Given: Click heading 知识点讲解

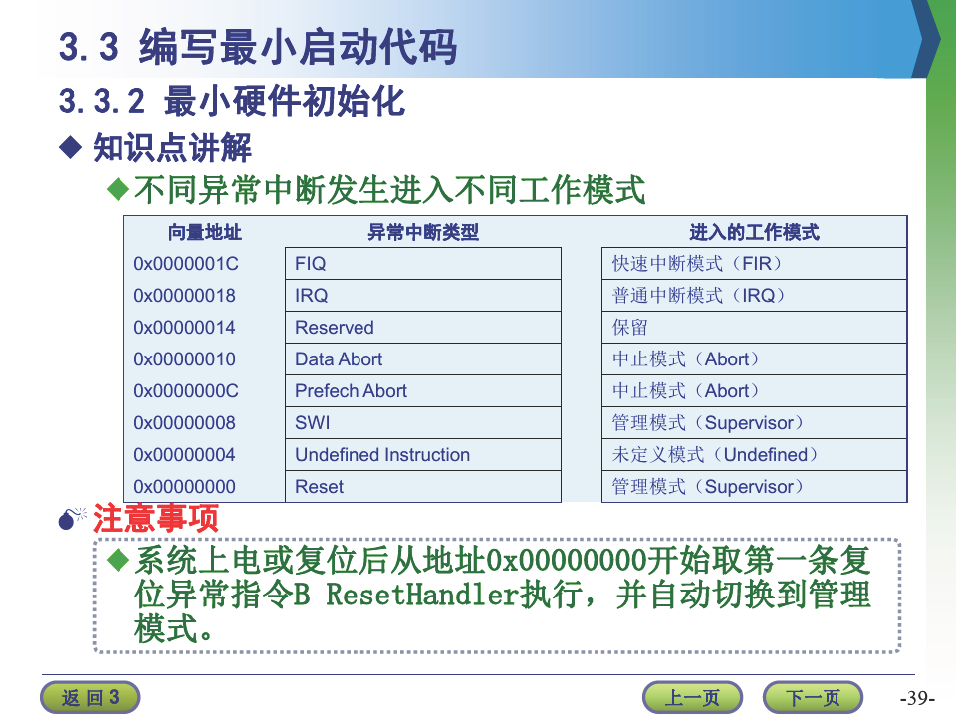Looking at the screenshot, I should click(173, 148).
